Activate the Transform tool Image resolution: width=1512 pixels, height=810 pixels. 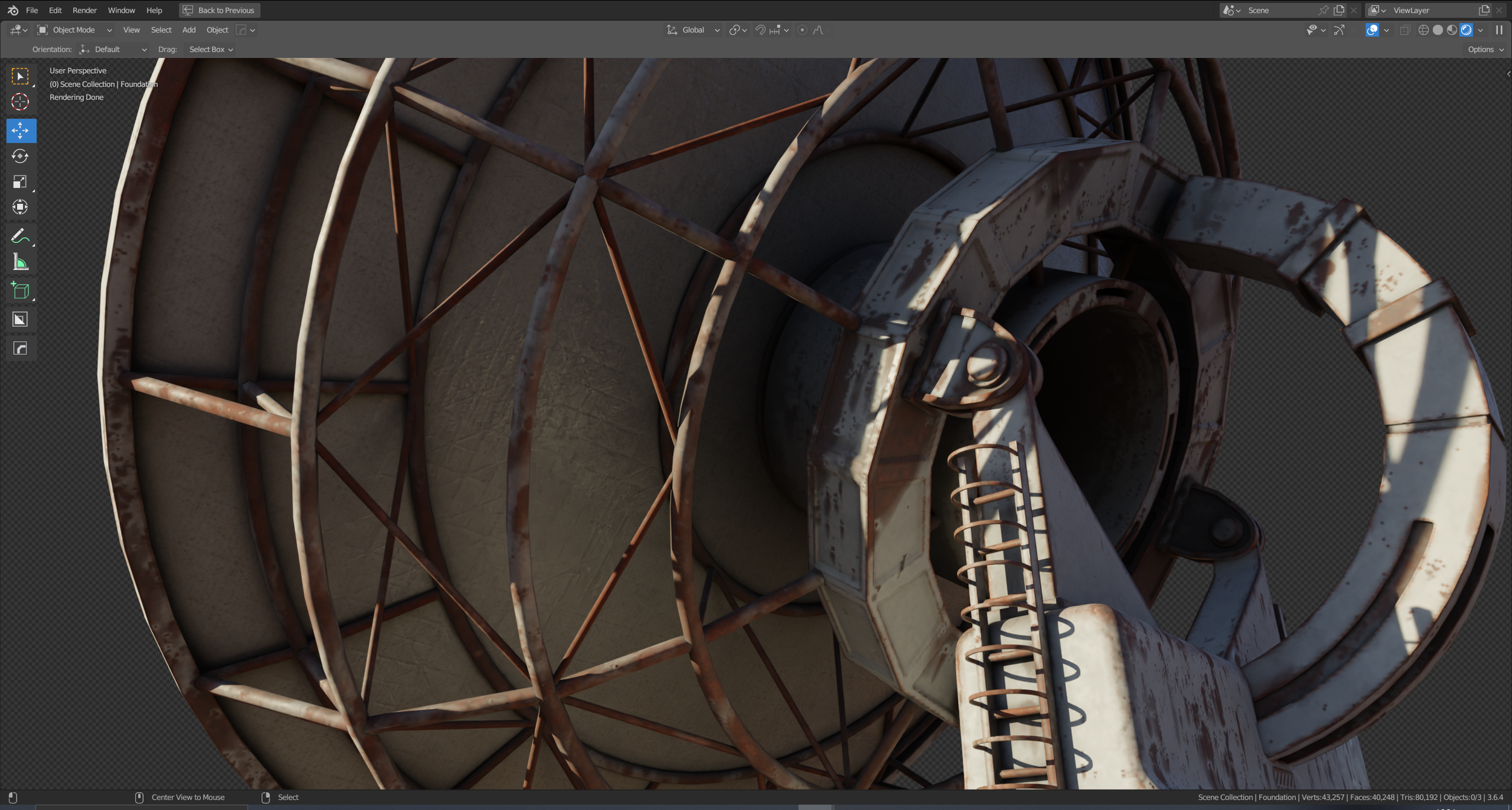coord(20,207)
